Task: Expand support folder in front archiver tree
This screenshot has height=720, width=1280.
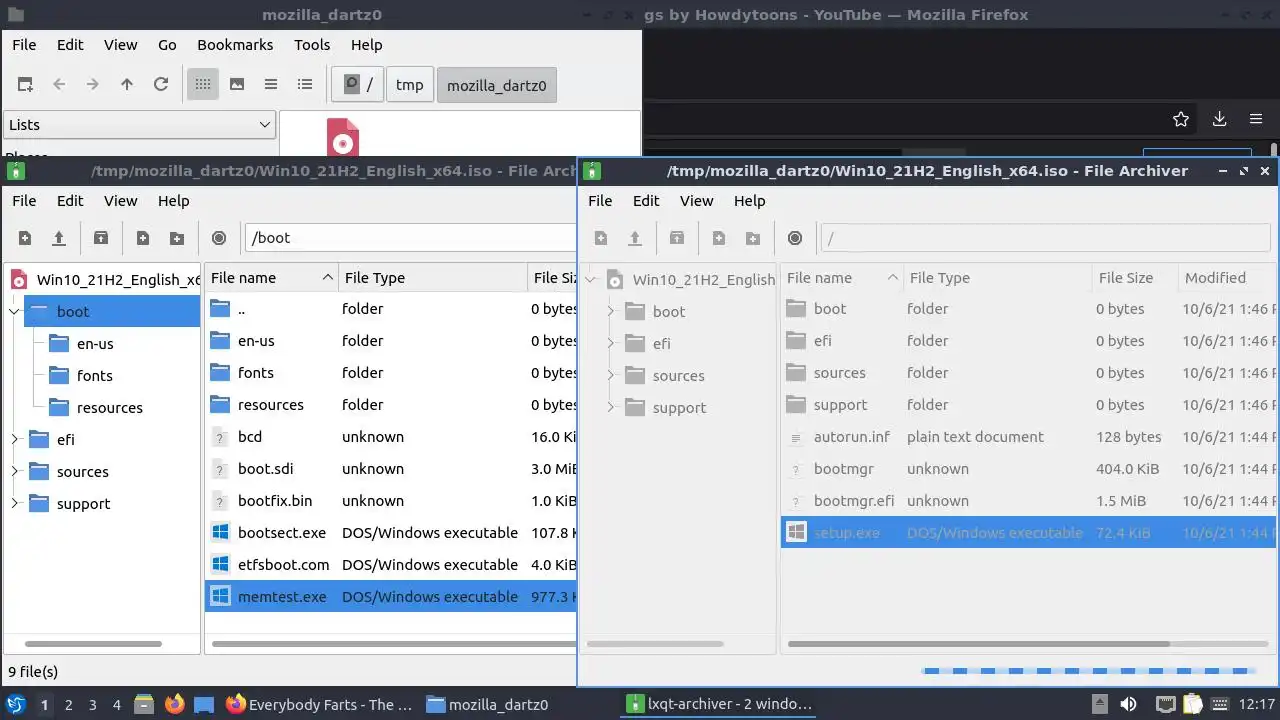Action: click(x=611, y=407)
